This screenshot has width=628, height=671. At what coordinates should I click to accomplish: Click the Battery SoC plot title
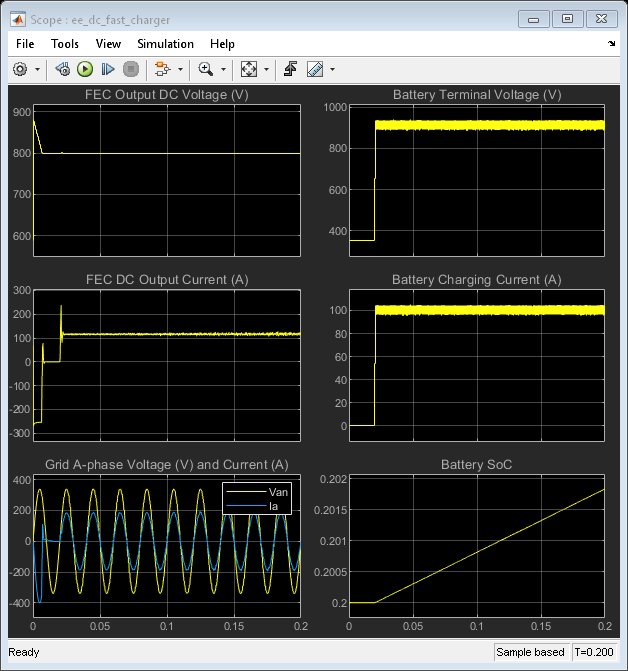click(477, 464)
